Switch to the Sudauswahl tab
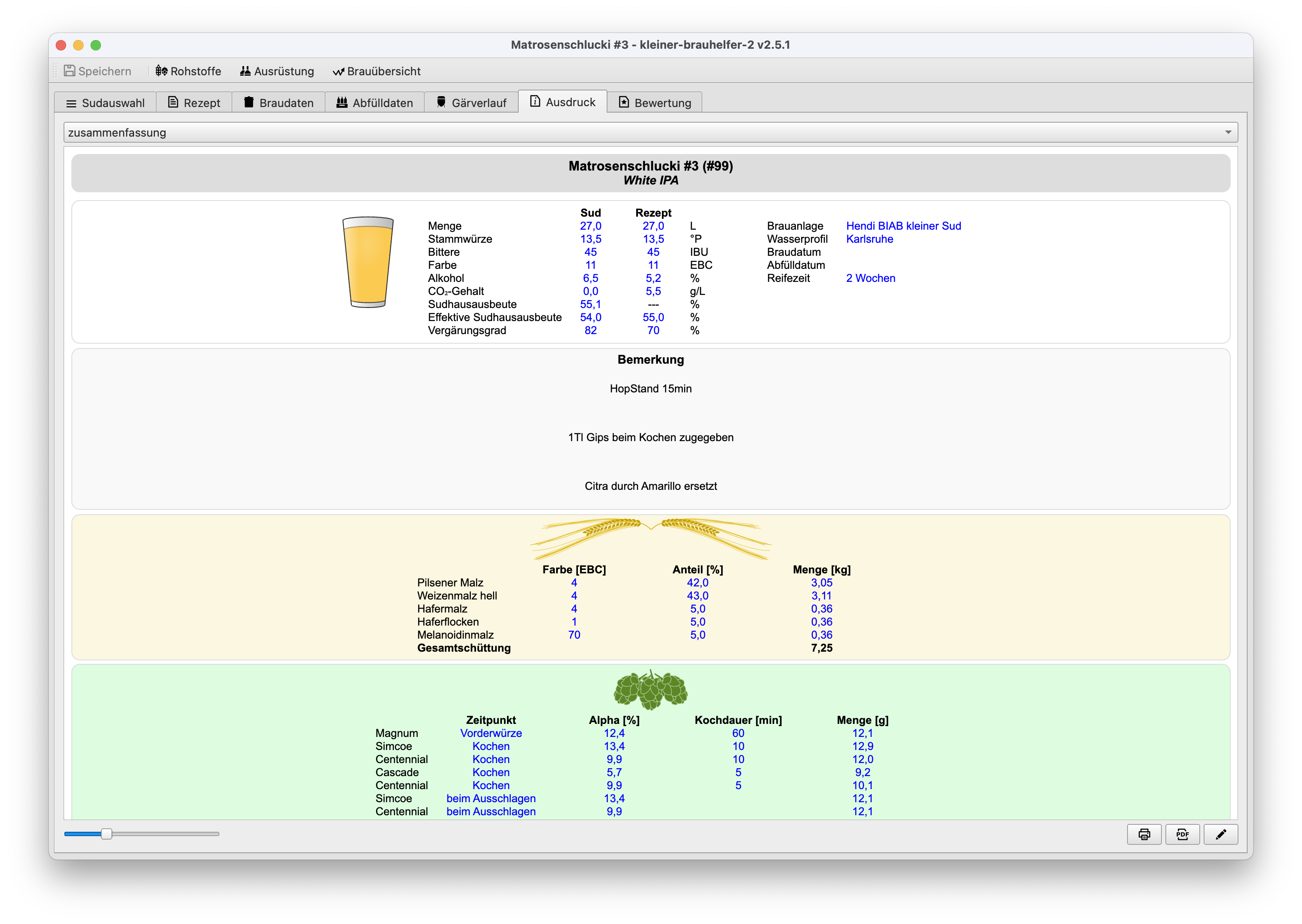The height and width of the screenshot is (924, 1302). (106, 103)
